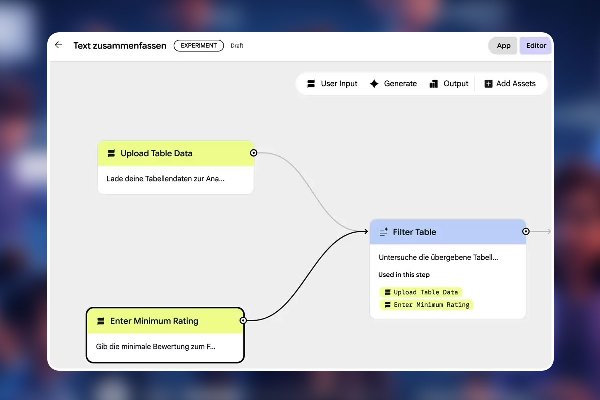
Task: Click the Enter Minimum Rating output connector
Action: click(243, 320)
